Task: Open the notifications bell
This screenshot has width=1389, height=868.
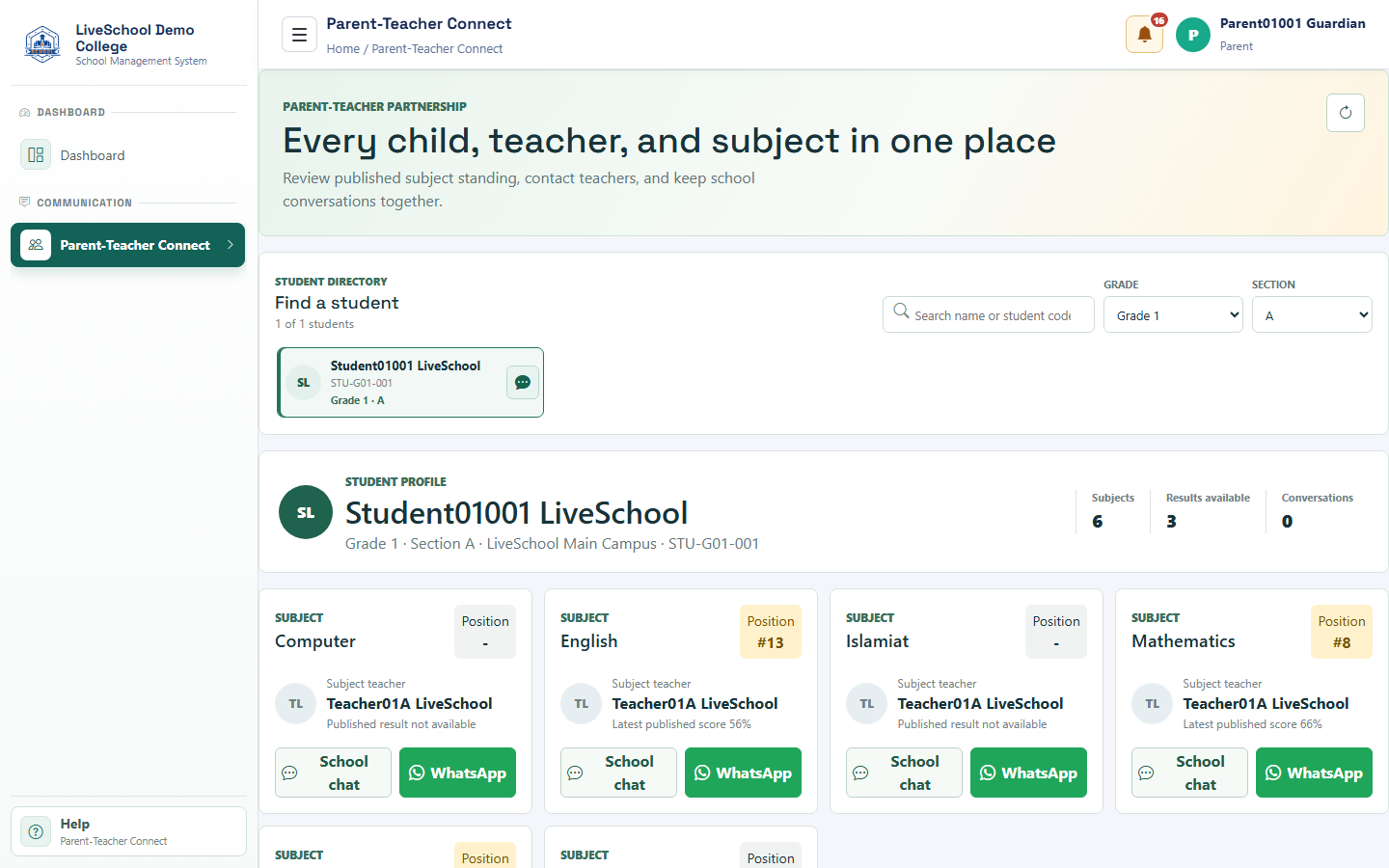Action: 1144,35
